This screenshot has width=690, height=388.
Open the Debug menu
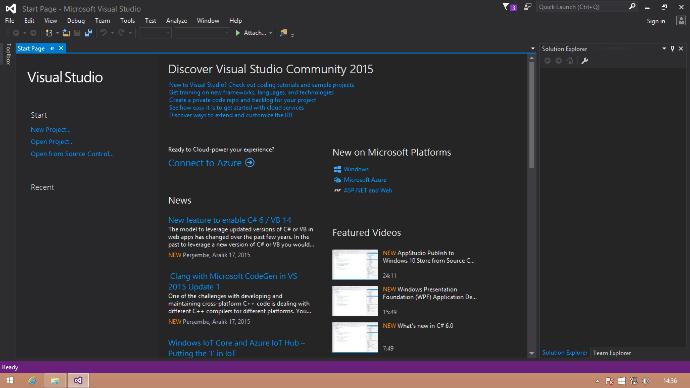[x=76, y=21]
